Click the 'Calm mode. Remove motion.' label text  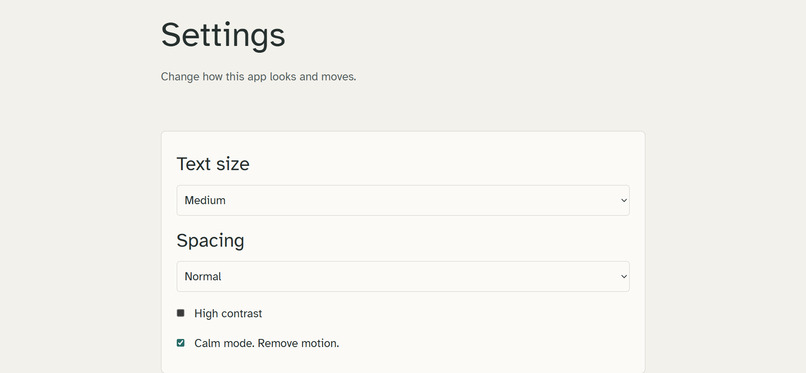coord(267,343)
